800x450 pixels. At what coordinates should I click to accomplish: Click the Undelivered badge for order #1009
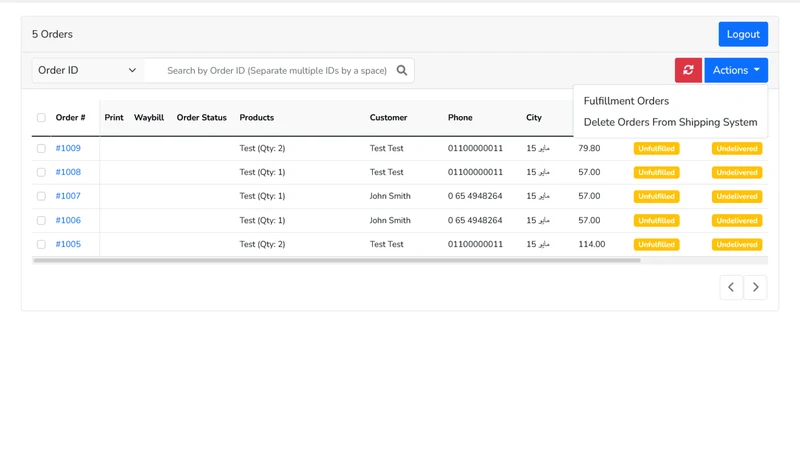(737, 148)
